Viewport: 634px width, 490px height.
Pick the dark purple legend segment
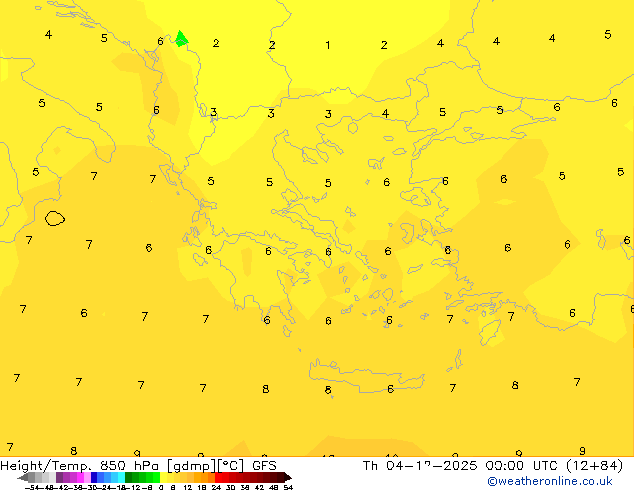(59, 477)
